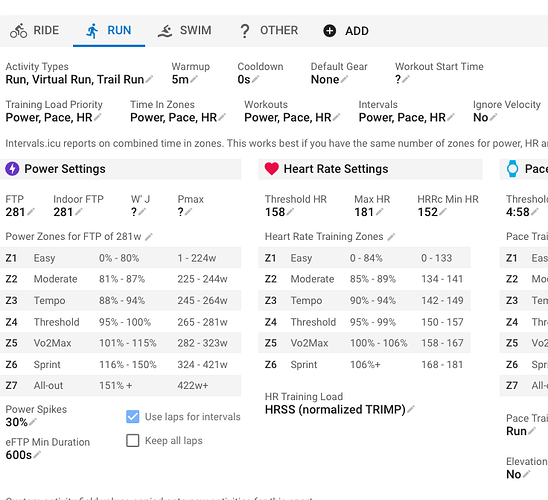Viewport: 548px width, 500px height.
Task: Switch to the RIDE tab
Action: [x=34, y=31]
